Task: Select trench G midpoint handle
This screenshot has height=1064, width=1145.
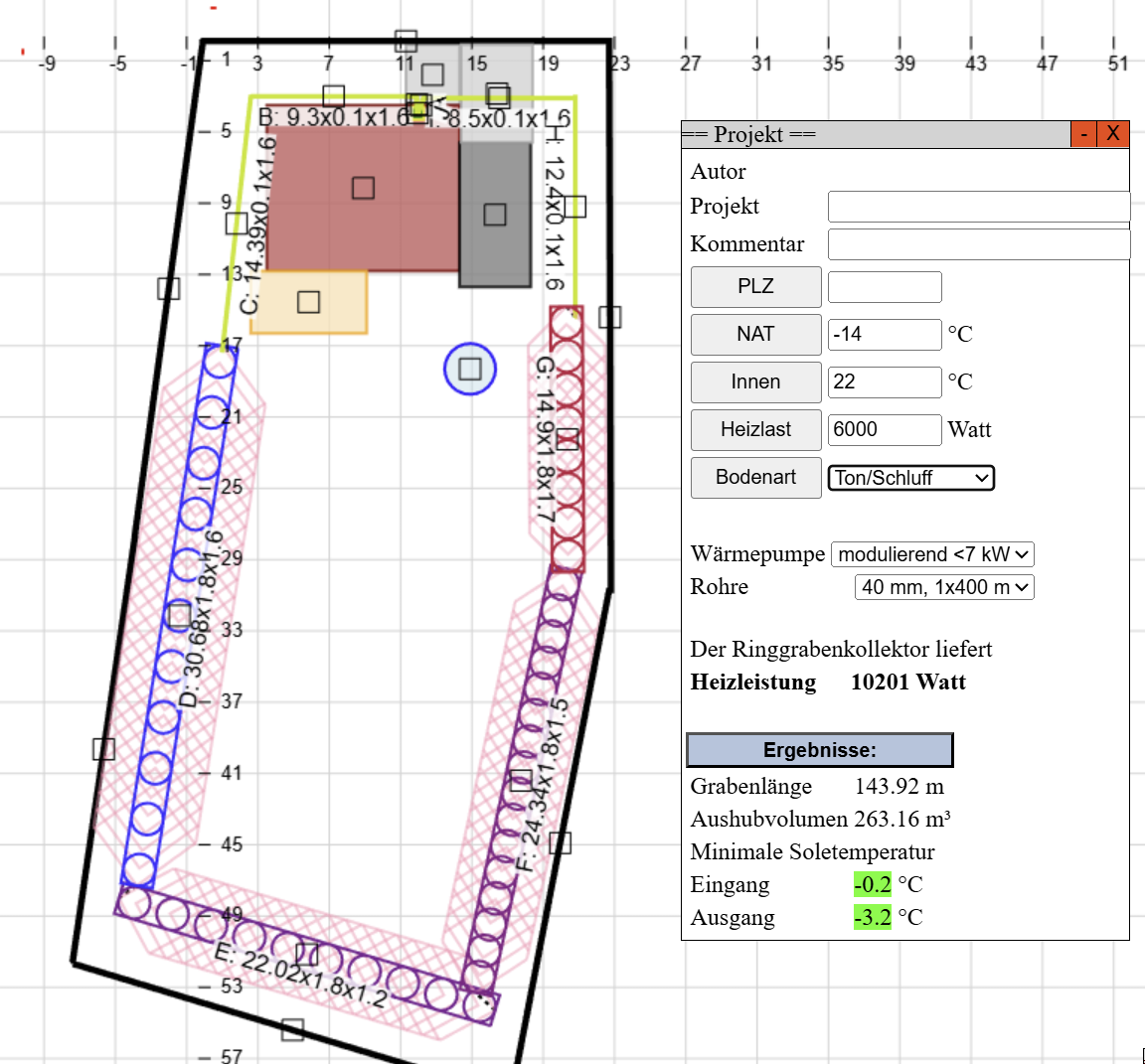Action: pyautogui.click(x=568, y=439)
